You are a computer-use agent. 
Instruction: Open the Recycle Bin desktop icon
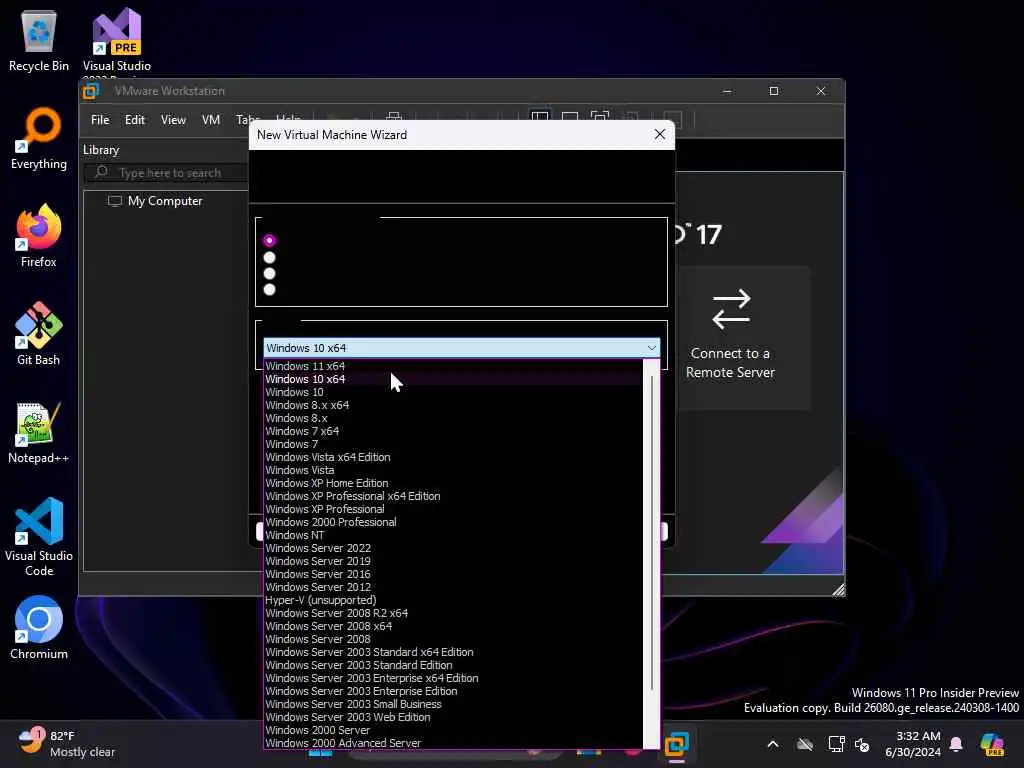(x=39, y=40)
